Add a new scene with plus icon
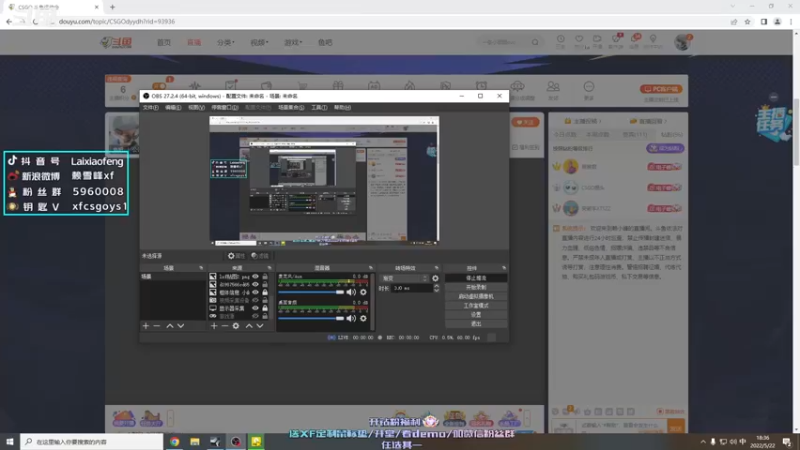Screen dimensions: 800x450 tap(146, 326)
